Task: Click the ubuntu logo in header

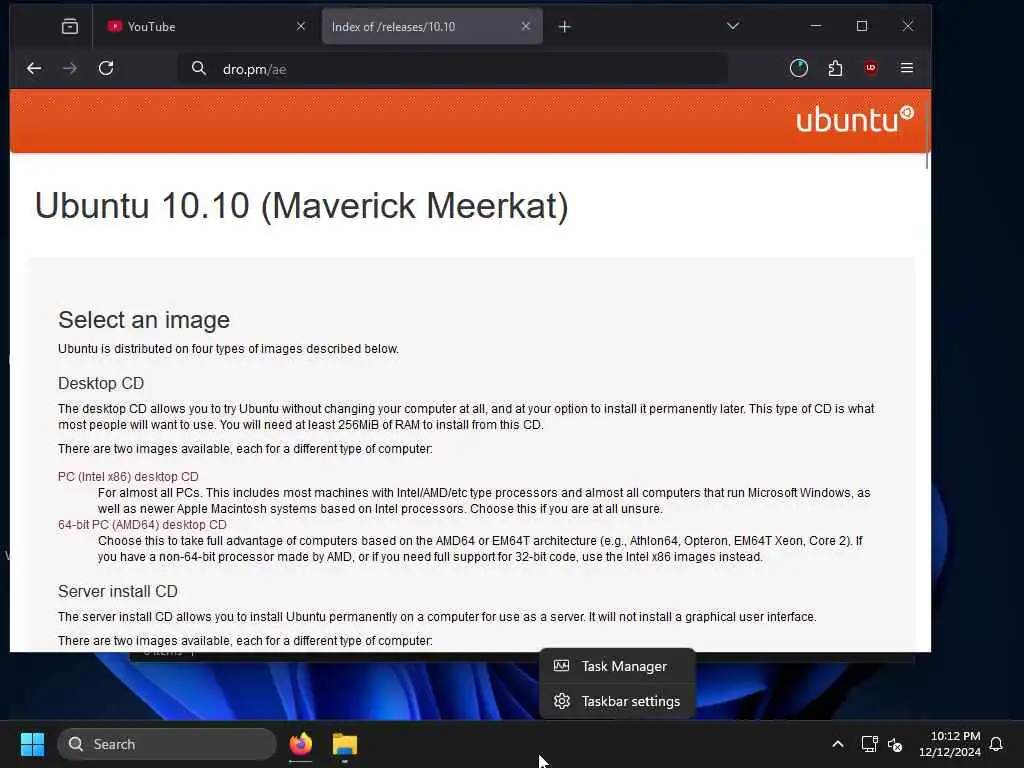Action: (855, 120)
